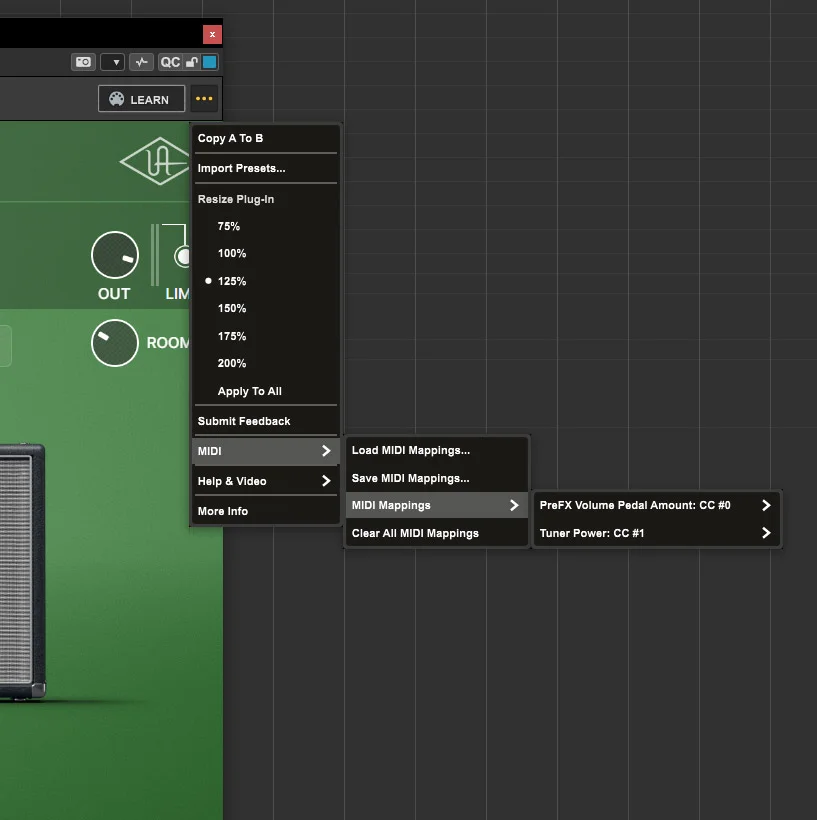817x820 pixels.
Task: Click the Universal Audio diamond logo
Action: (x=155, y=161)
